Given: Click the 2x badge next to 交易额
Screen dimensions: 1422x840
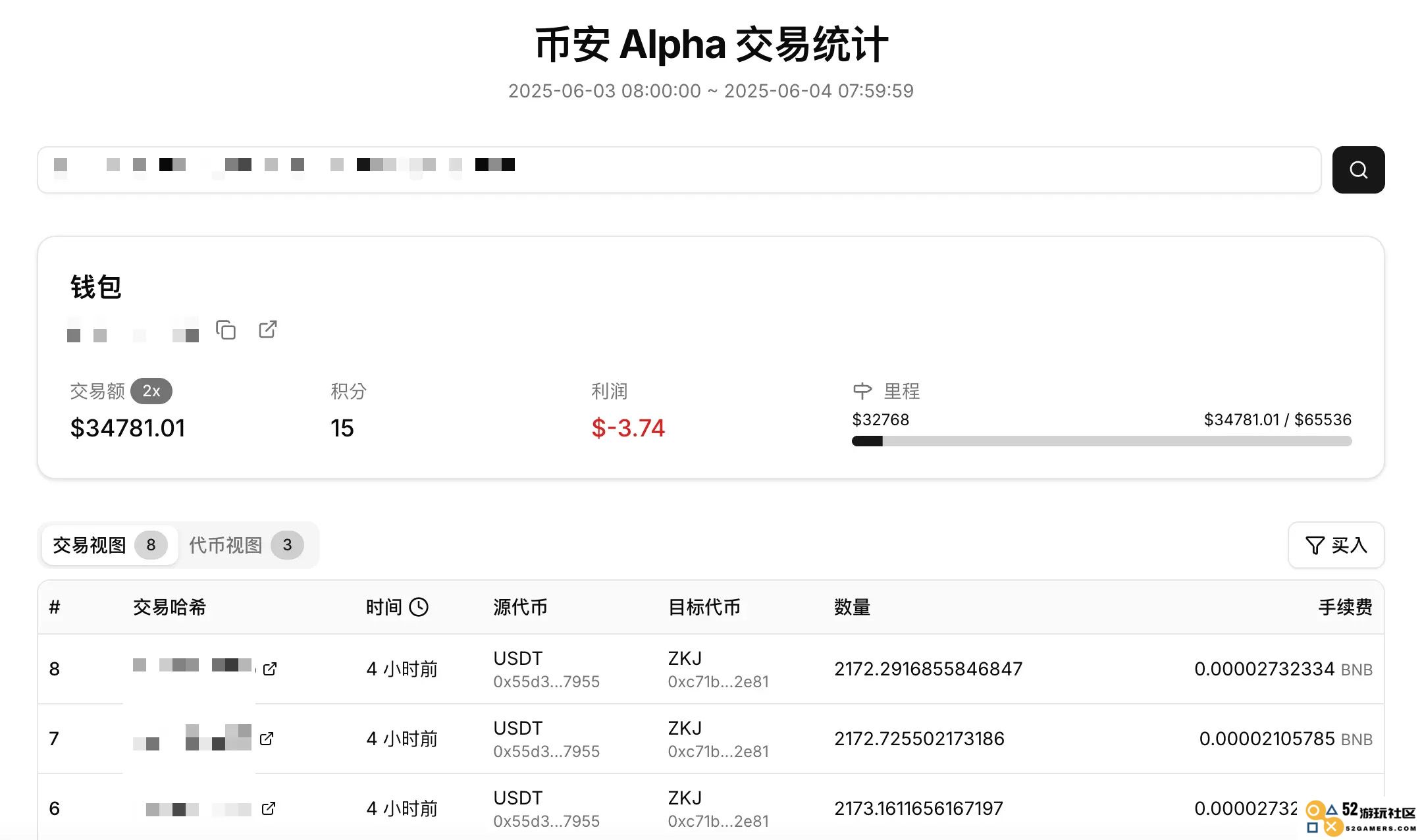Looking at the screenshot, I should (x=151, y=391).
